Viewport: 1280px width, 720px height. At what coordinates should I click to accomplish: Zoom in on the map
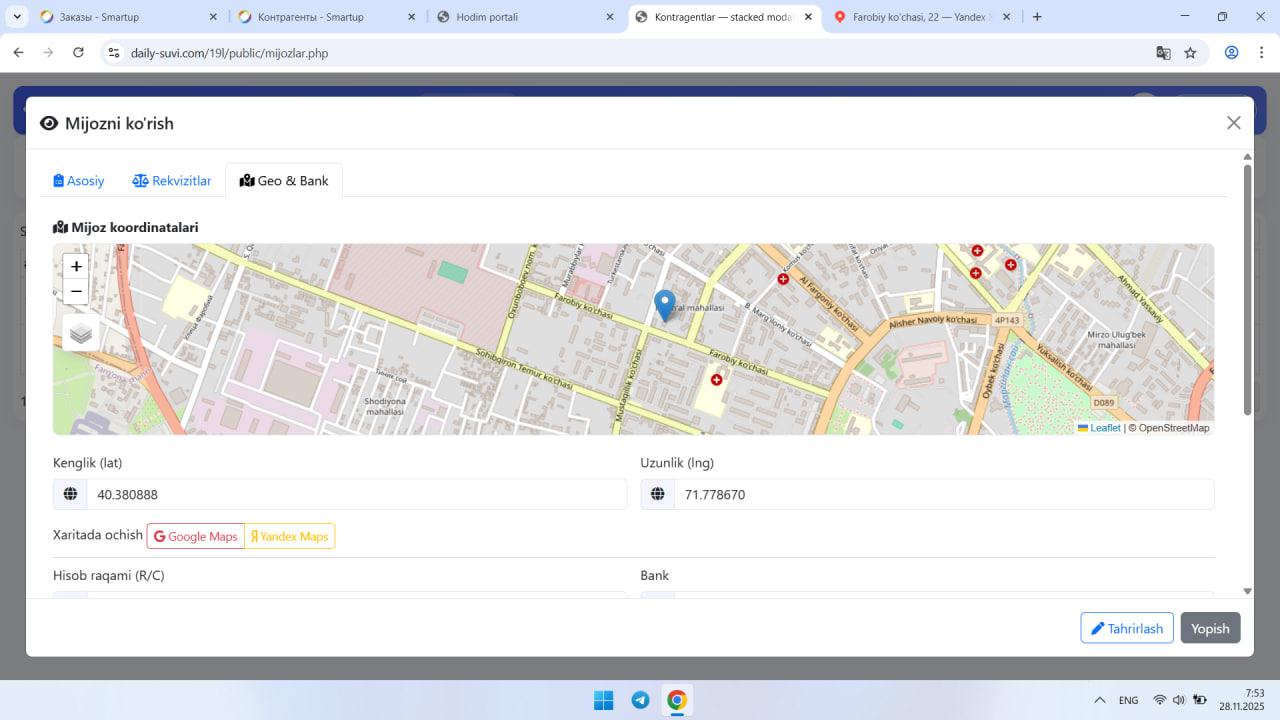(x=76, y=267)
